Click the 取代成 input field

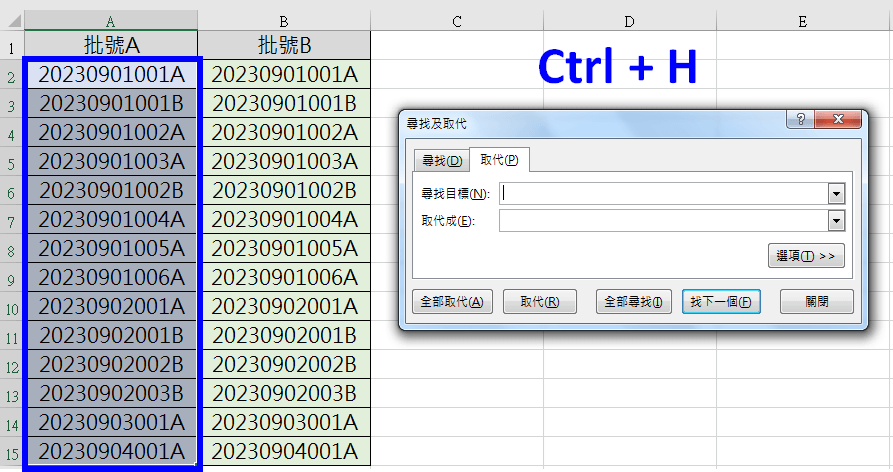click(663, 221)
